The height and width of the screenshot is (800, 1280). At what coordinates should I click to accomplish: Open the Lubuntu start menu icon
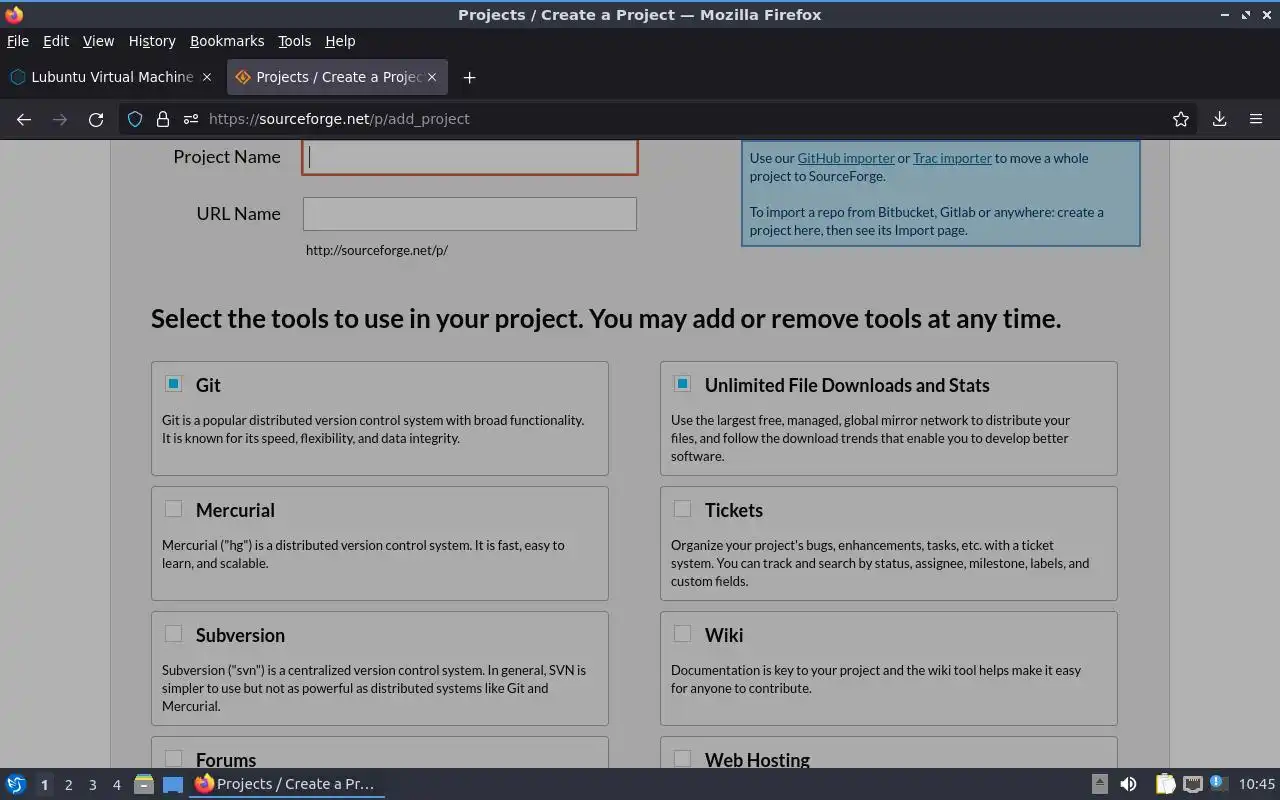[16, 784]
